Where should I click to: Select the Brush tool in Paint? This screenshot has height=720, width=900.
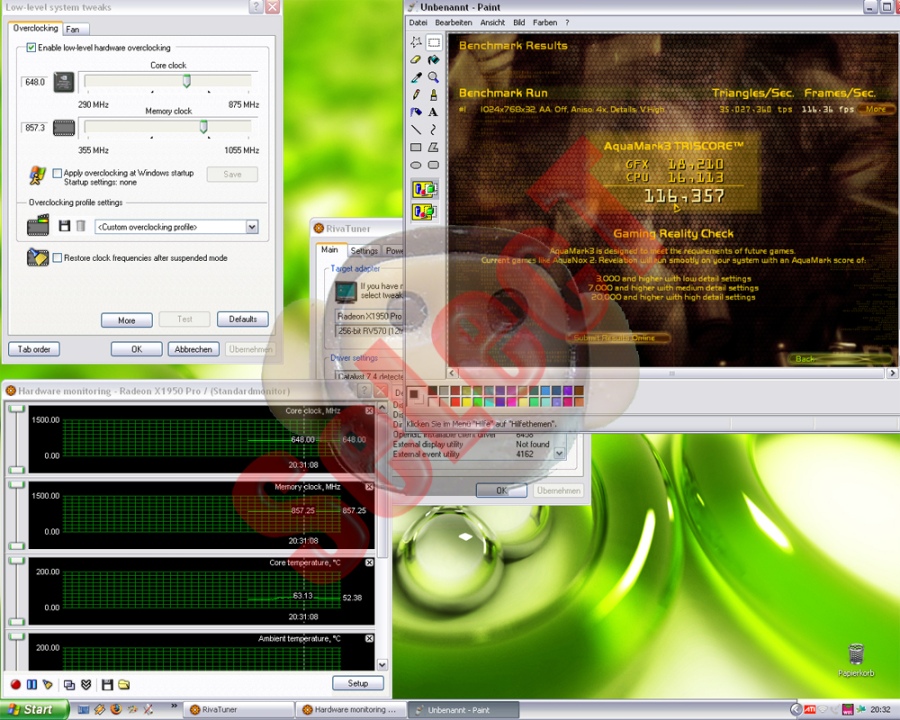[x=434, y=95]
